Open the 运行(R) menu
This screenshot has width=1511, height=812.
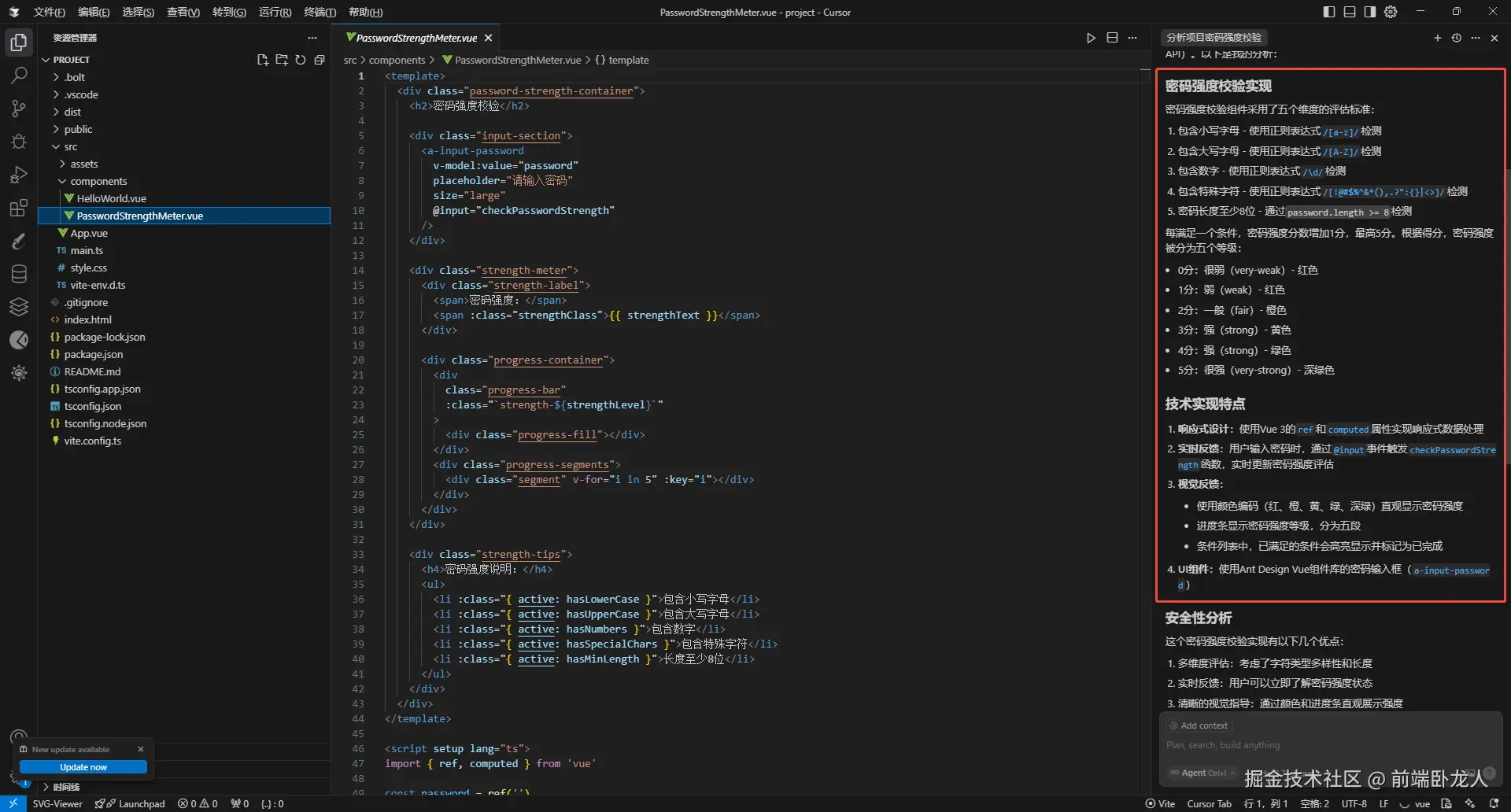pyautogui.click(x=275, y=12)
